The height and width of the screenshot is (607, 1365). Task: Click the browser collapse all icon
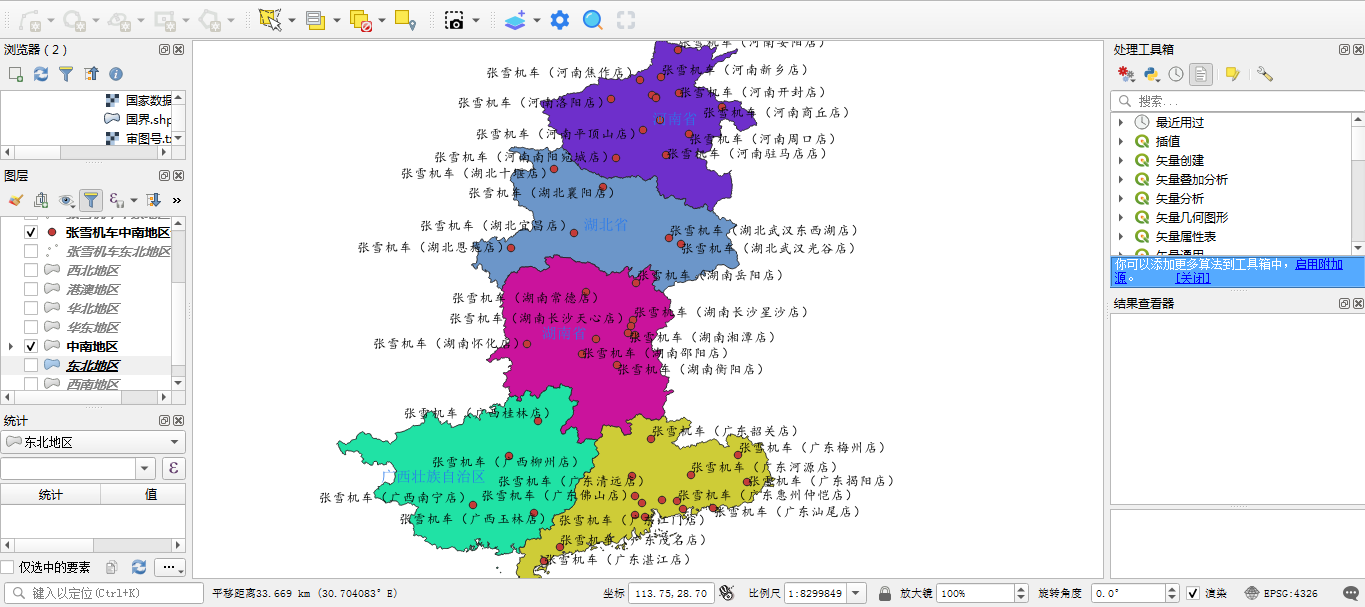click(91, 74)
